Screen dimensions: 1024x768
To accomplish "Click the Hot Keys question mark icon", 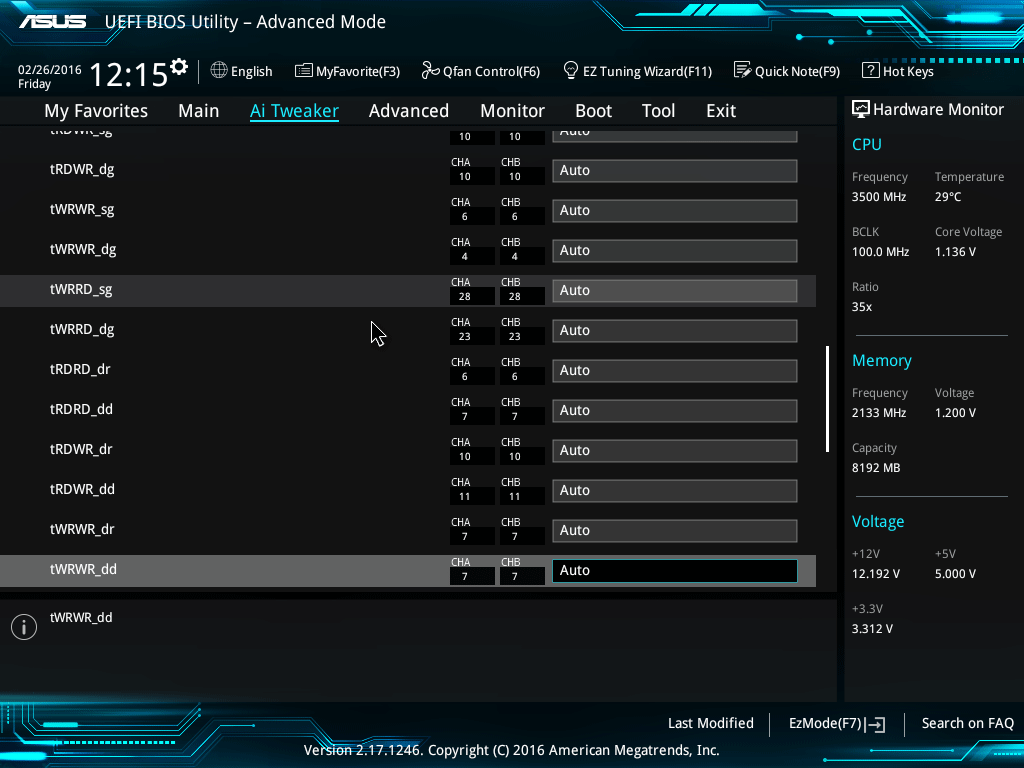I will point(870,71).
